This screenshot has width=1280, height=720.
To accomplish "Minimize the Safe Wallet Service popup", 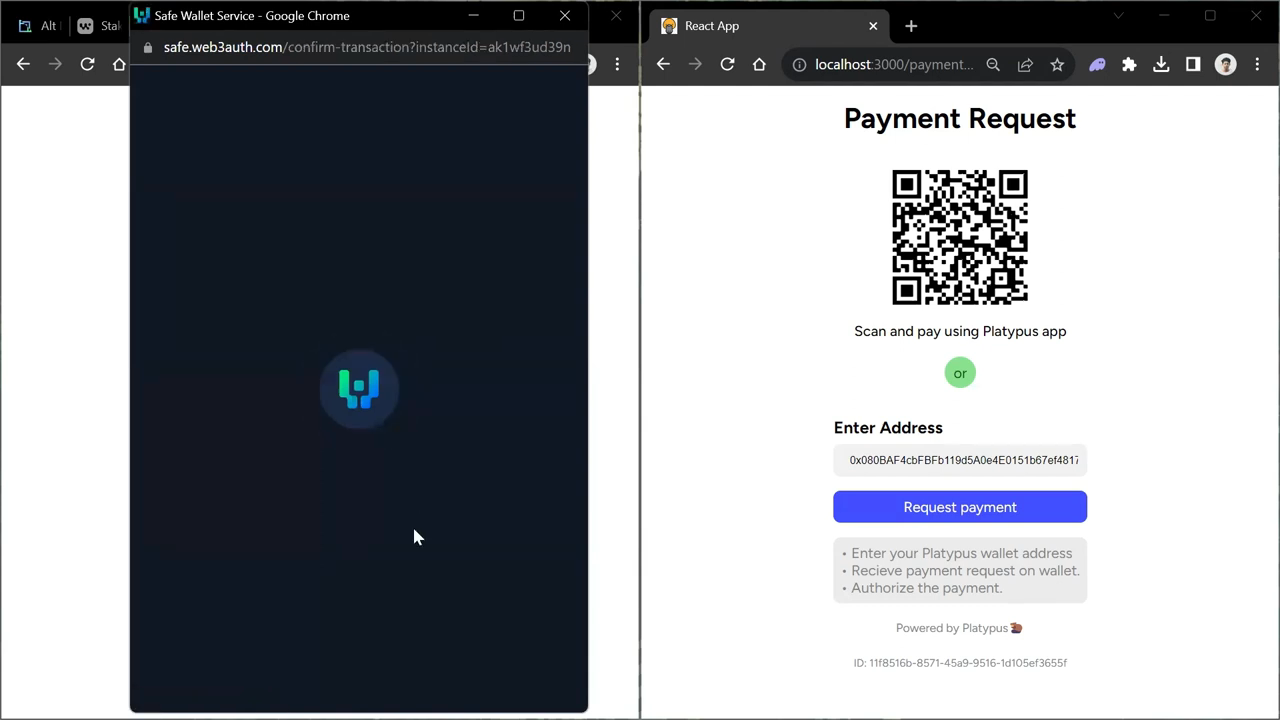I will 474,15.
